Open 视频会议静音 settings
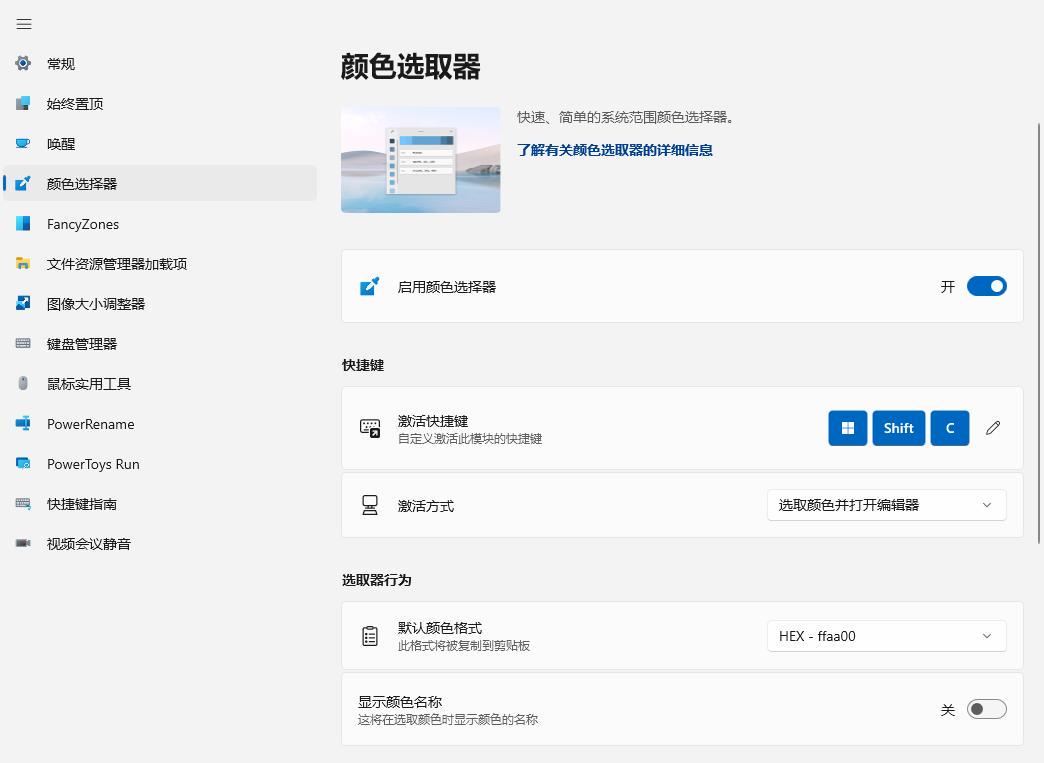 (x=160, y=543)
